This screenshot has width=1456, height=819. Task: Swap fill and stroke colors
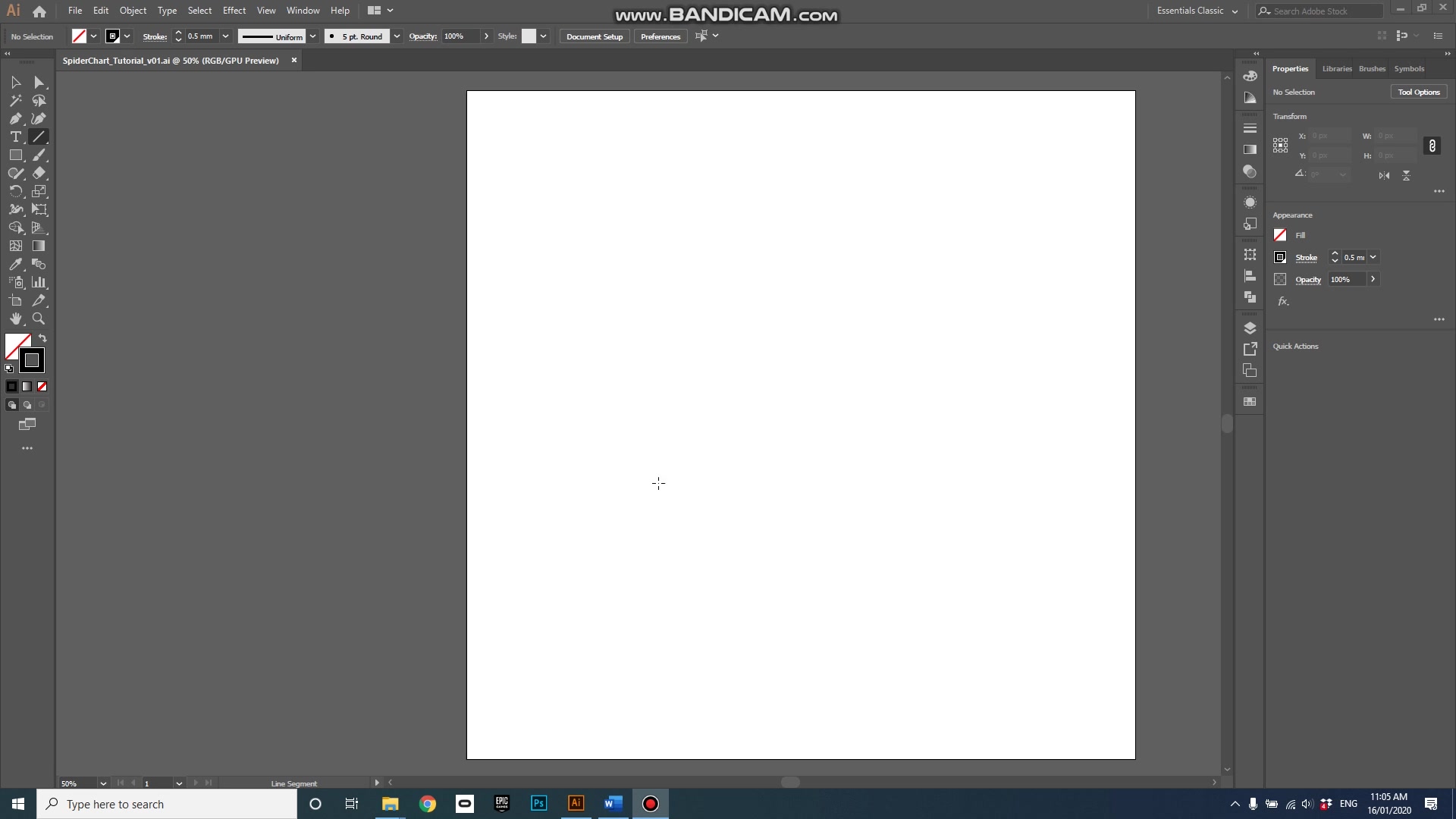pyautogui.click(x=42, y=338)
